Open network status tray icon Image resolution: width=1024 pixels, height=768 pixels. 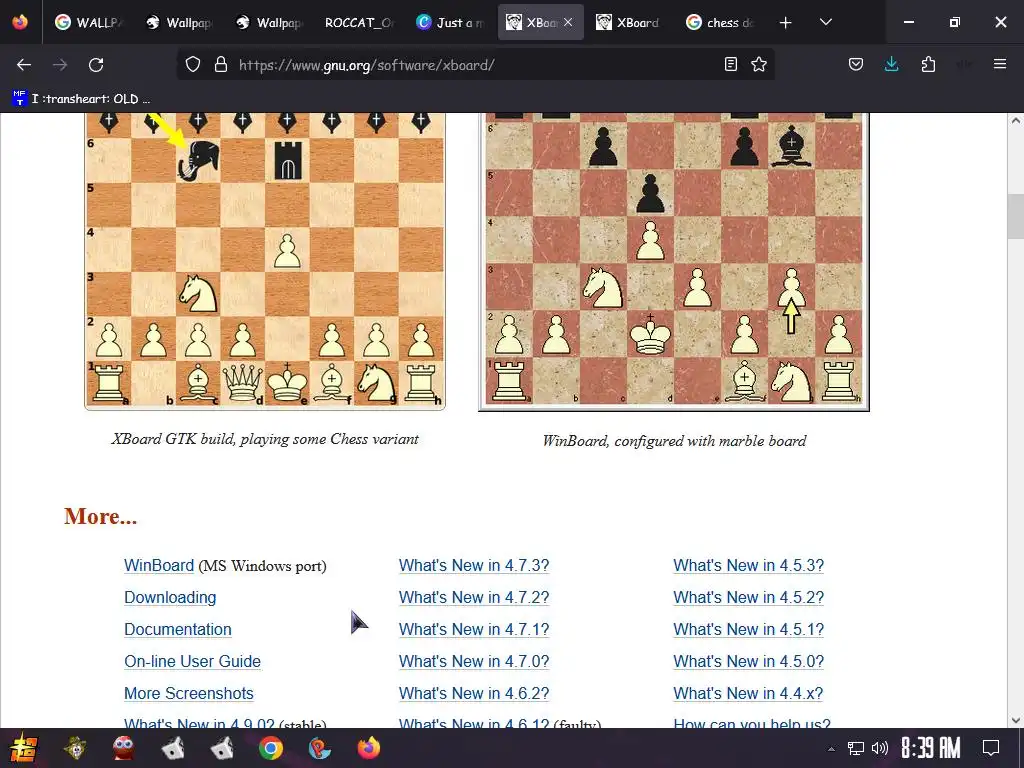856,748
